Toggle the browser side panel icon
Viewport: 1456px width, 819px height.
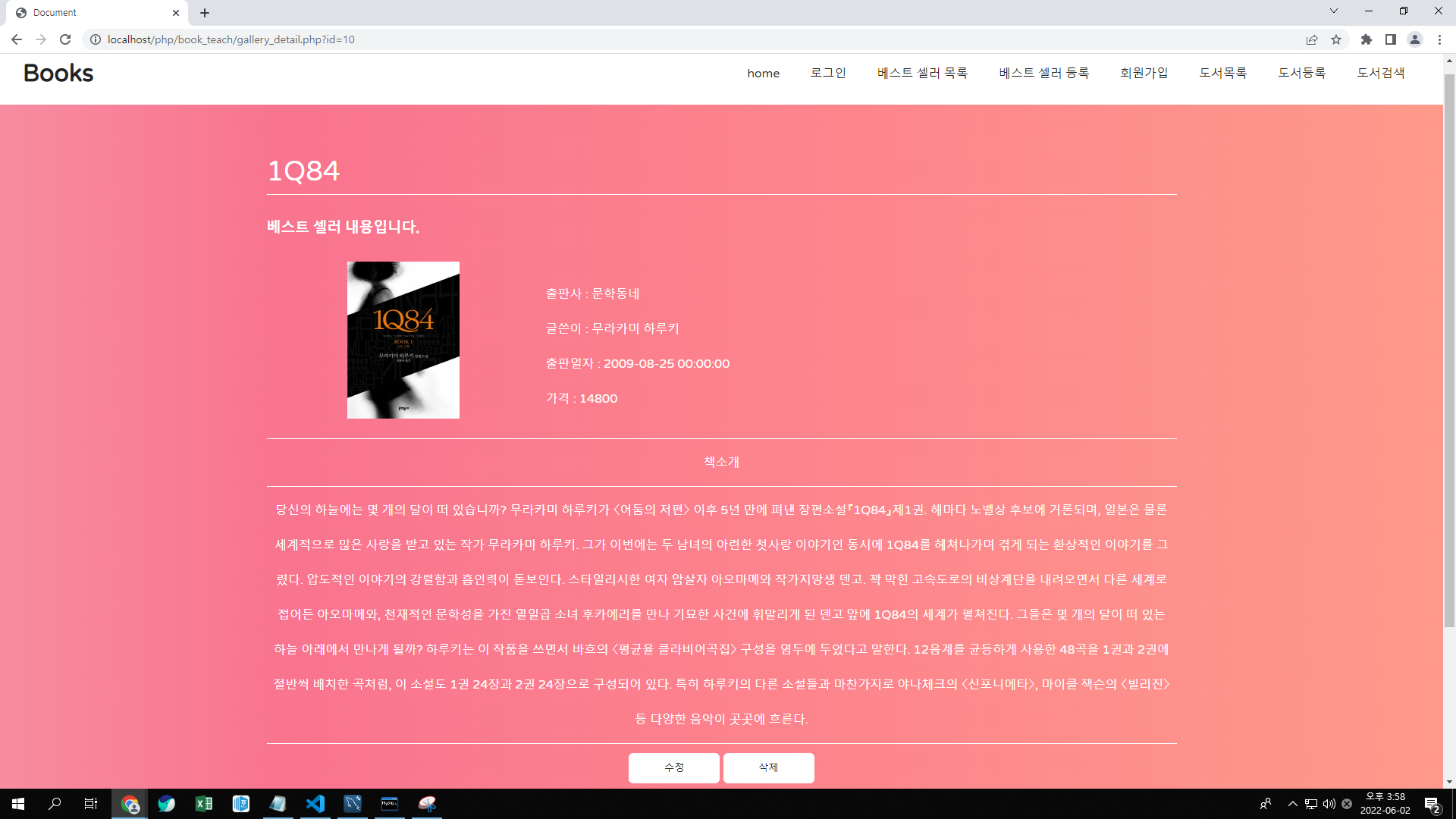[x=1391, y=39]
